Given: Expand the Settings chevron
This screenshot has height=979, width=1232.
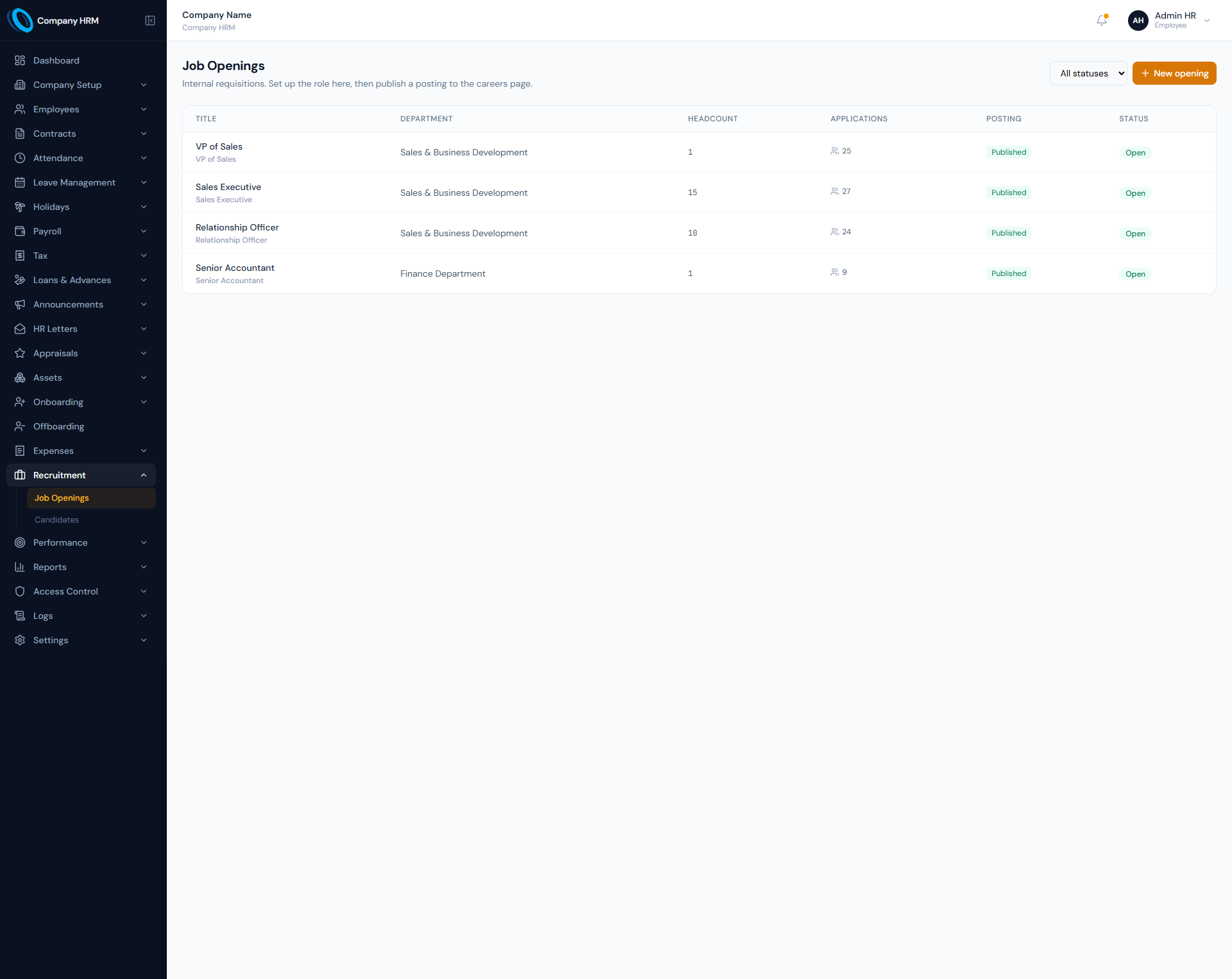Looking at the screenshot, I should [144, 640].
